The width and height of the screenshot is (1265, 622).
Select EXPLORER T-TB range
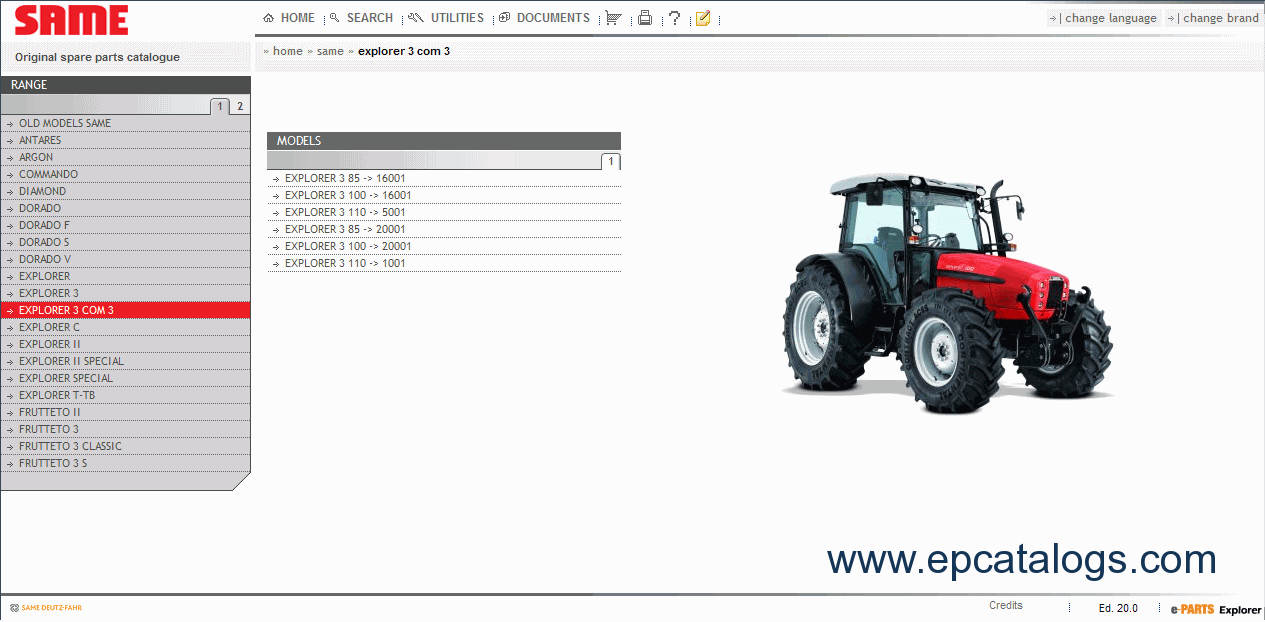[125, 395]
